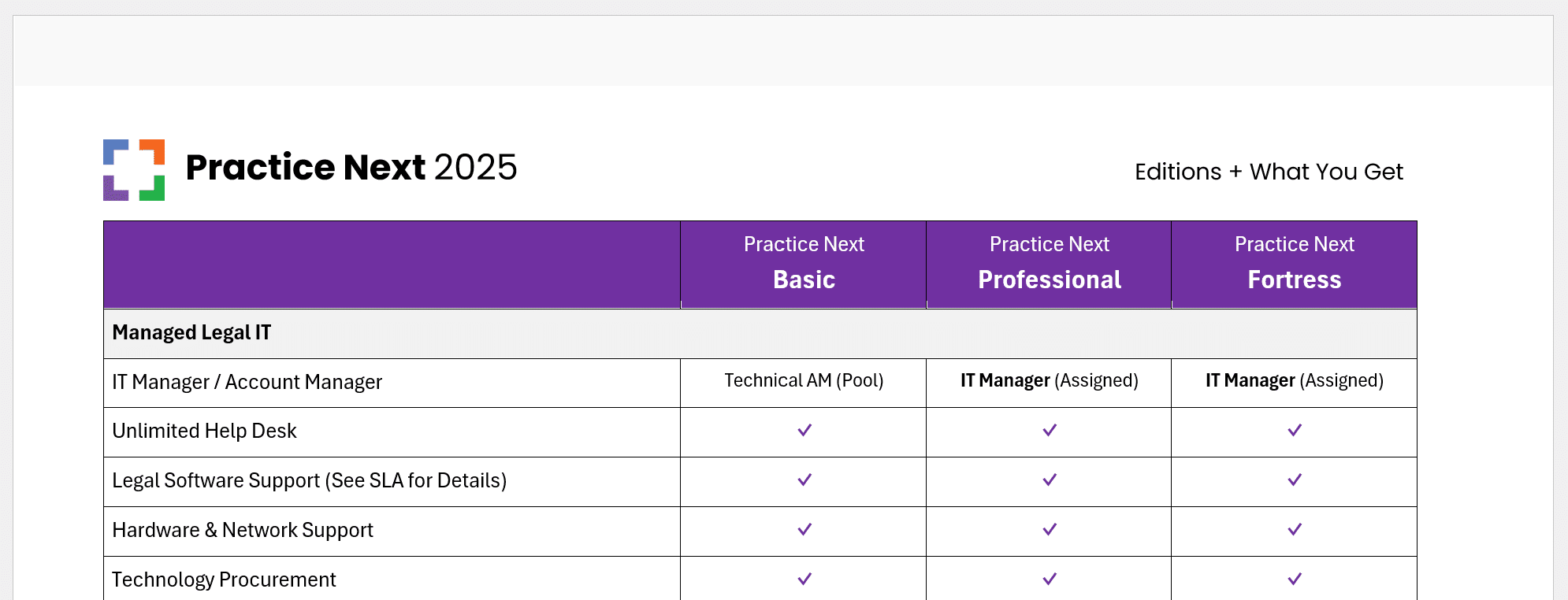Click the Practice Next colored square logo
Screen dimensions: 1568x600
tap(134, 170)
